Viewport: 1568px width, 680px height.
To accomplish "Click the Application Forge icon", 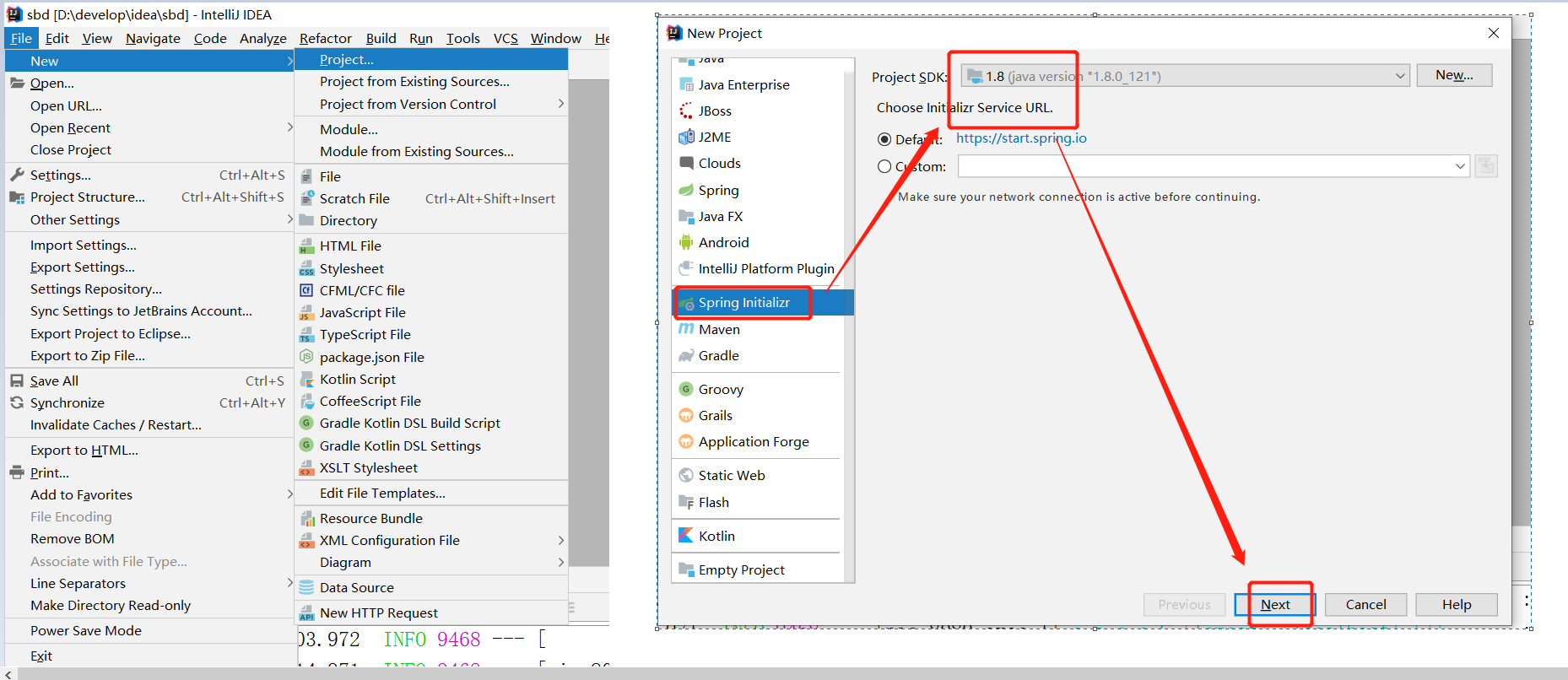I will click(x=686, y=441).
